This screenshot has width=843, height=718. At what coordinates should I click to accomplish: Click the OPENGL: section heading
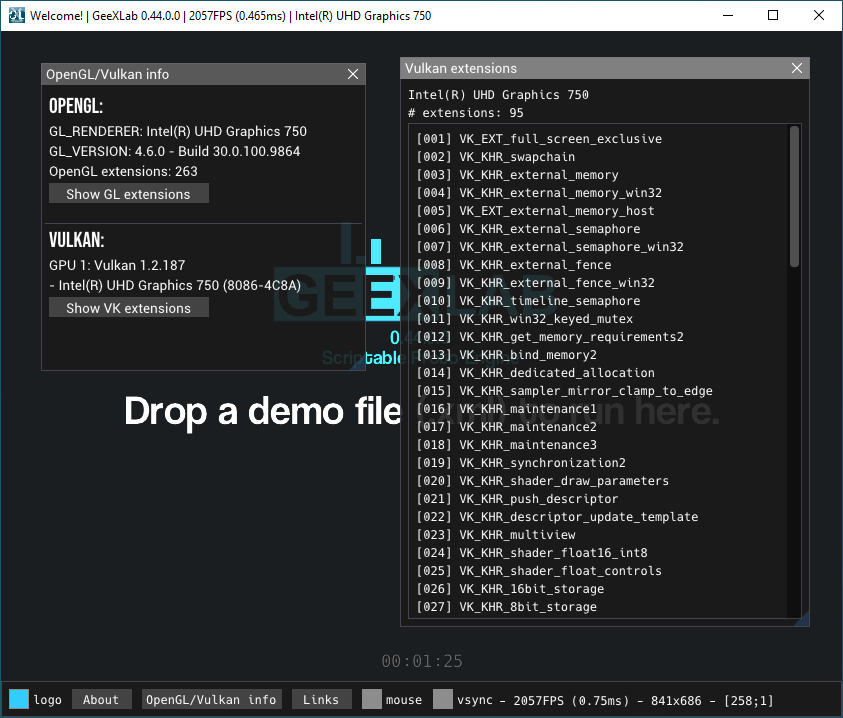(76, 106)
